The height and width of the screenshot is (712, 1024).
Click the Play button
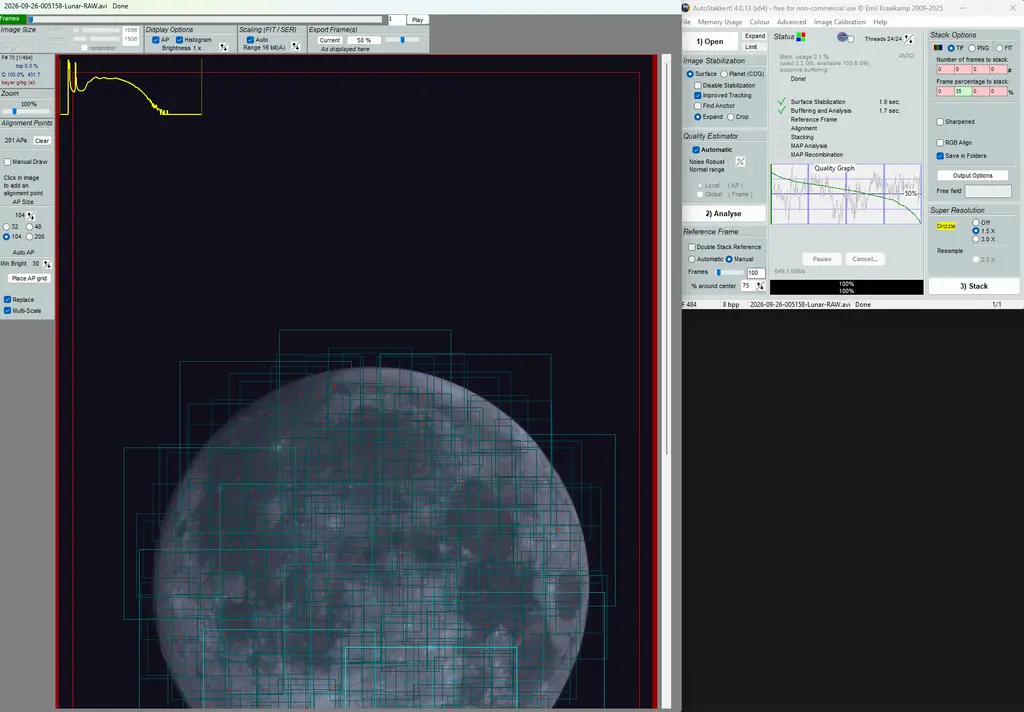(x=417, y=20)
